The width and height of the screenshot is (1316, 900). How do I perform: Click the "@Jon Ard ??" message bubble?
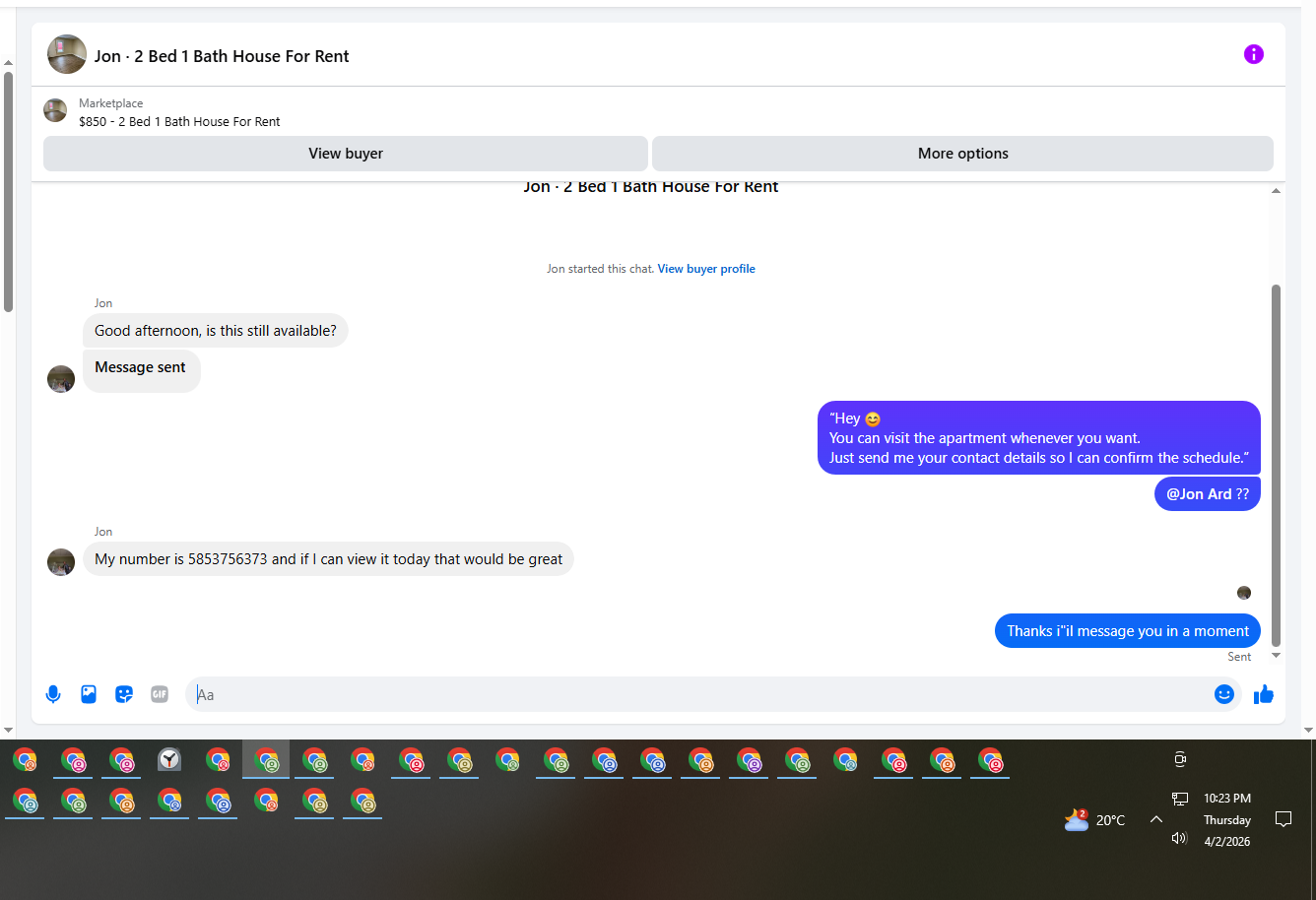[1208, 494]
